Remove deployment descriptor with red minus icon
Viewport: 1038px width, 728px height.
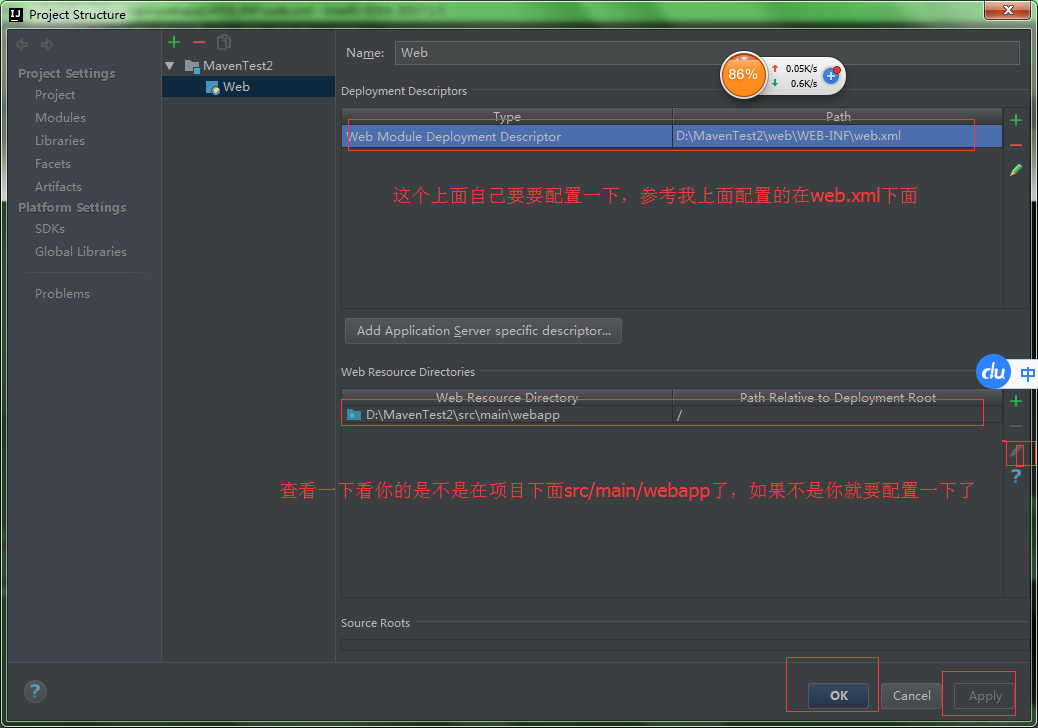pyautogui.click(x=1016, y=145)
